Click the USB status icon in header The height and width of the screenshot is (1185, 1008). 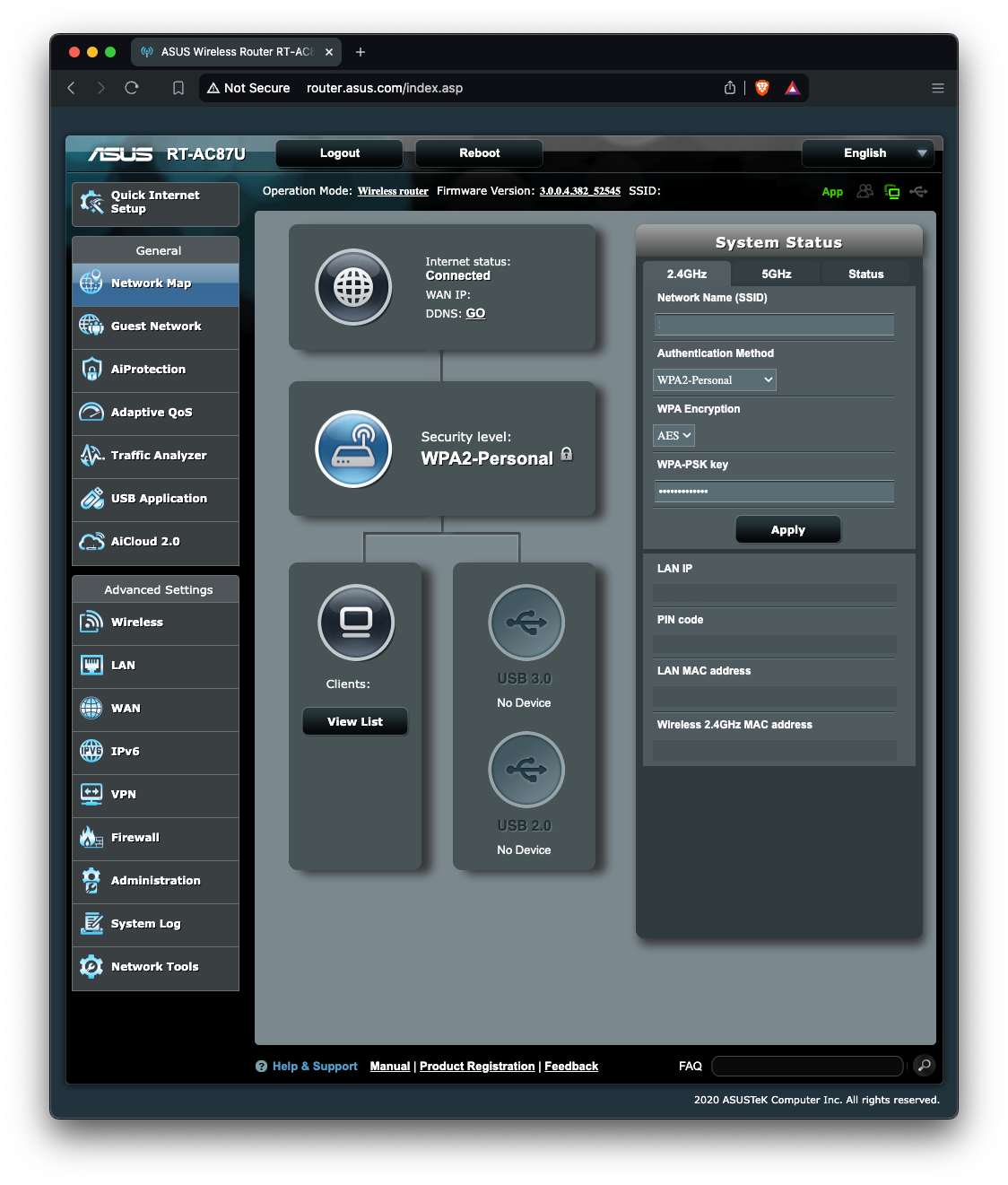point(918,191)
